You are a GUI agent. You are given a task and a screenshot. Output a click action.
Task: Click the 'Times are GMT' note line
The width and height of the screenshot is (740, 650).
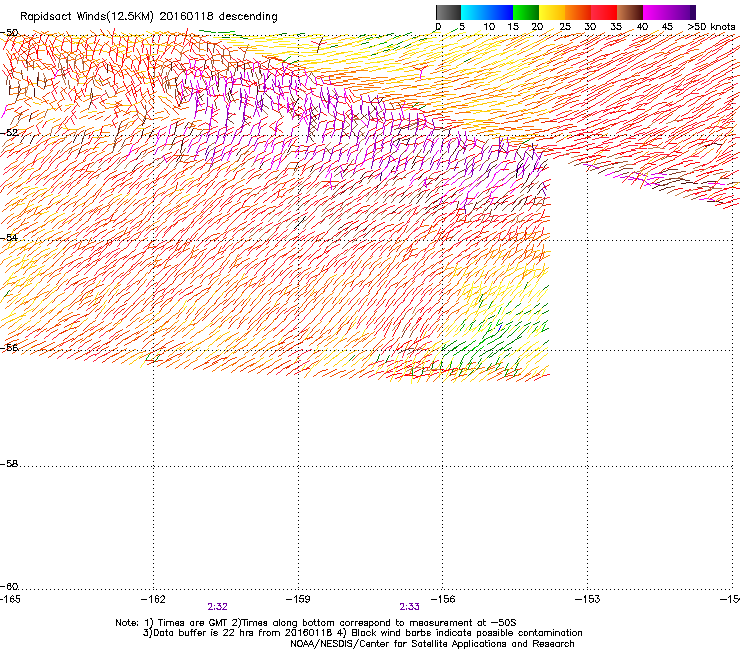316,623
